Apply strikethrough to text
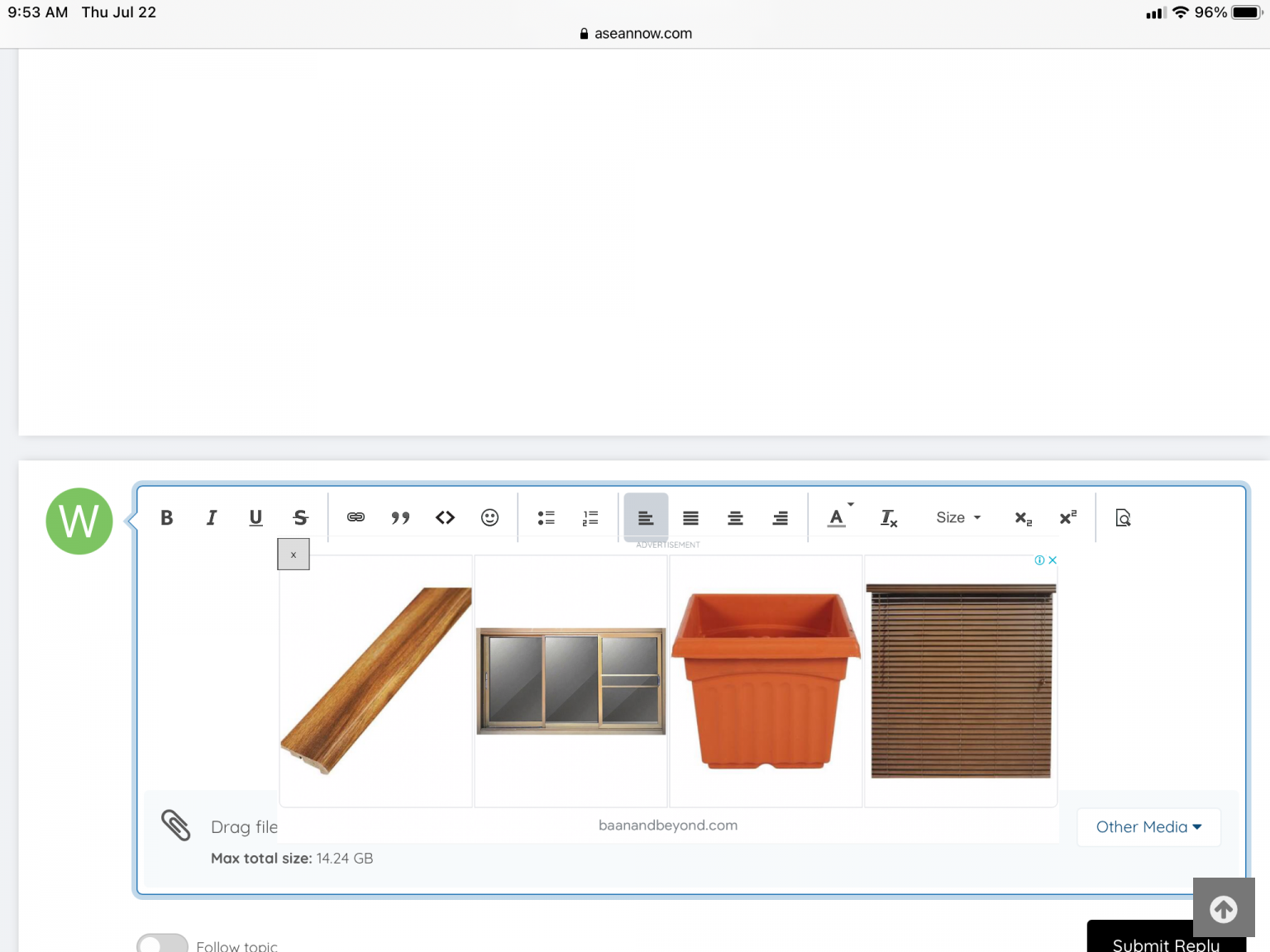1270x952 pixels. point(301,518)
